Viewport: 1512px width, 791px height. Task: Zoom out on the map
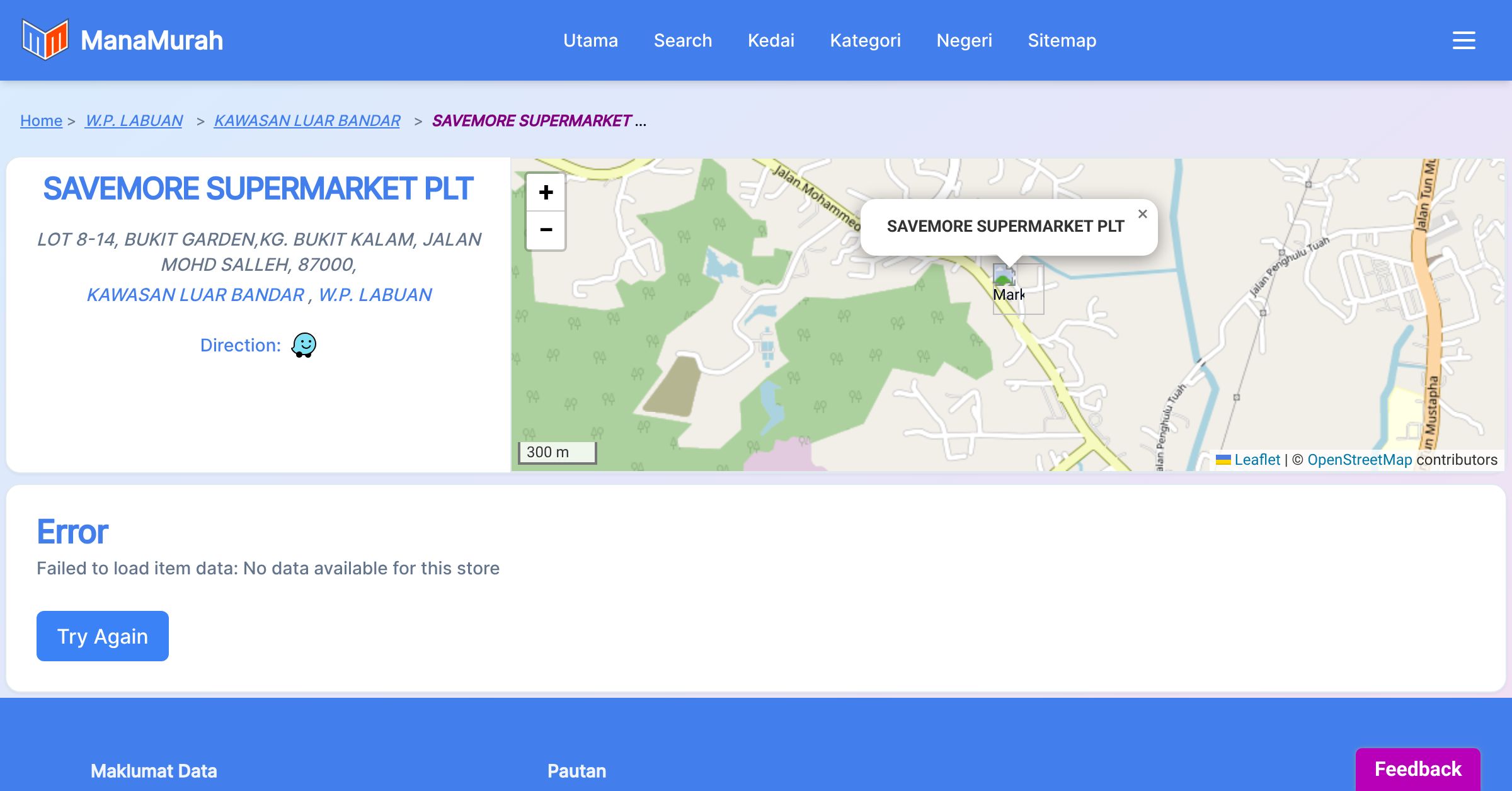coord(546,230)
